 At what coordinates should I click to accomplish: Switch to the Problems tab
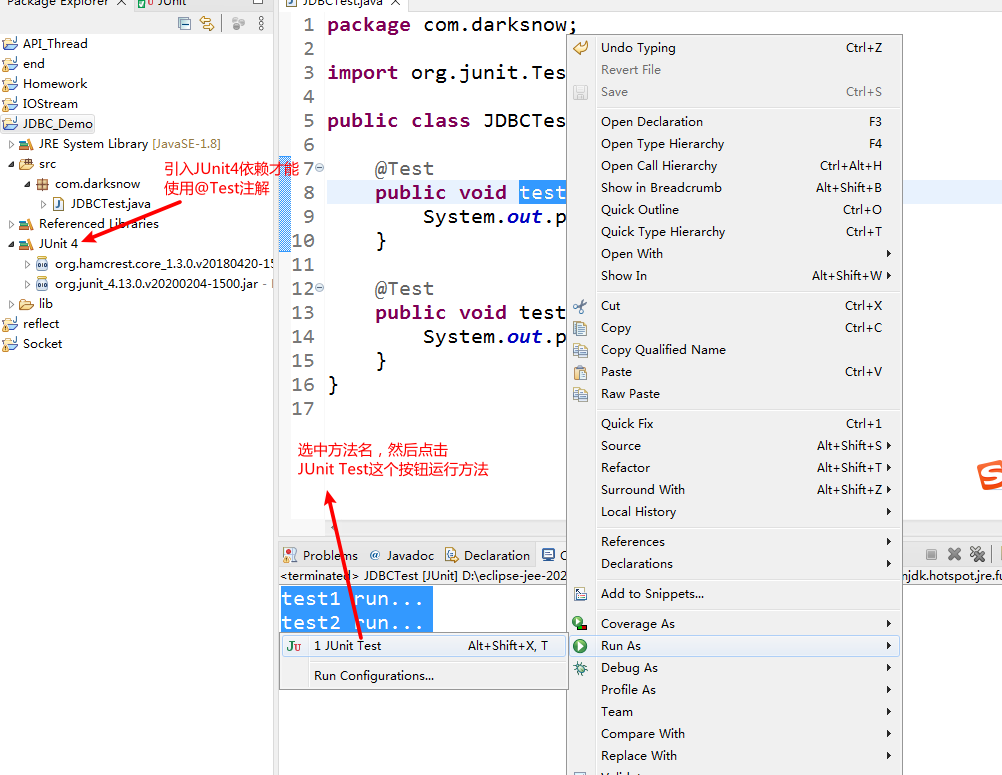[x=320, y=555]
